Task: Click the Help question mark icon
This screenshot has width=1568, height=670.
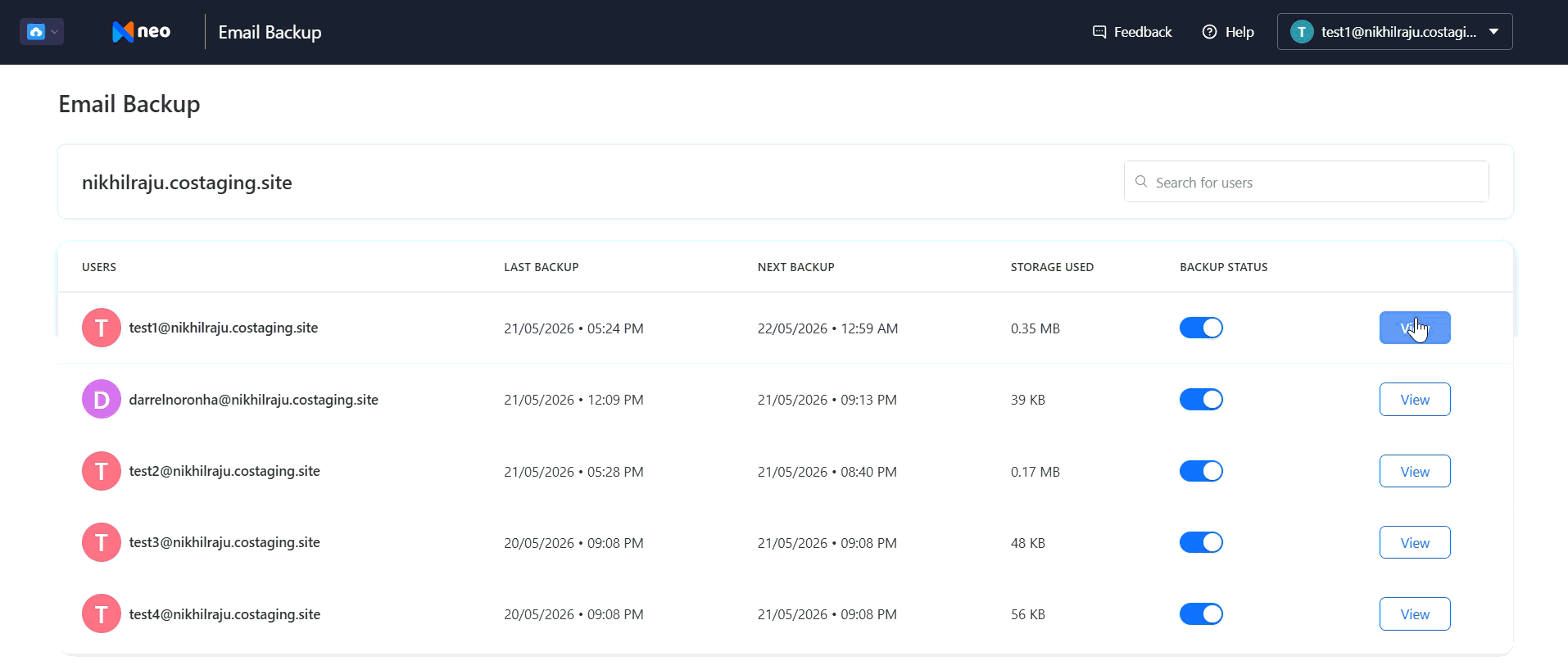Action: (x=1209, y=32)
